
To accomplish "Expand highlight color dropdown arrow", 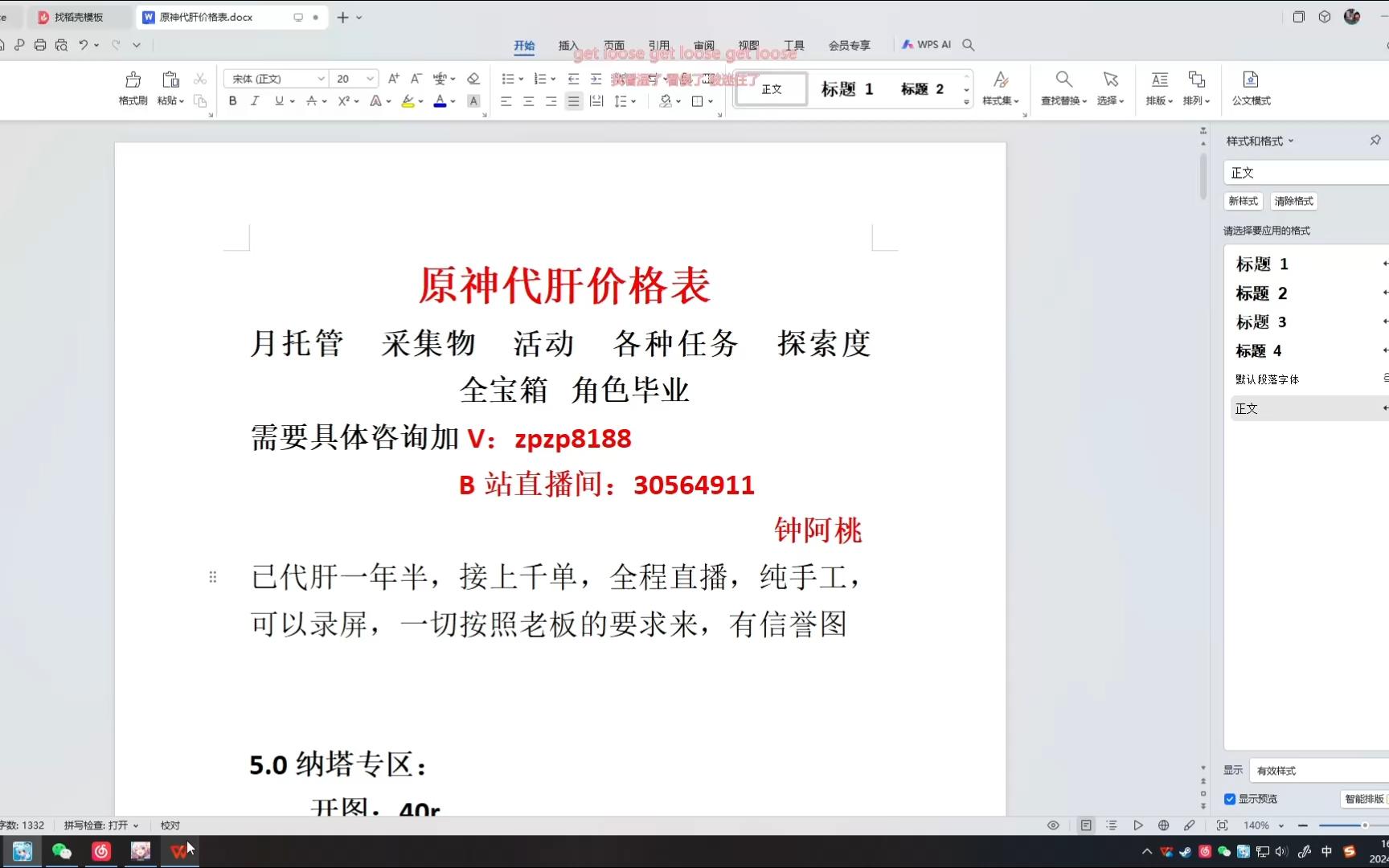I will pyautogui.click(x=420, y=101).
